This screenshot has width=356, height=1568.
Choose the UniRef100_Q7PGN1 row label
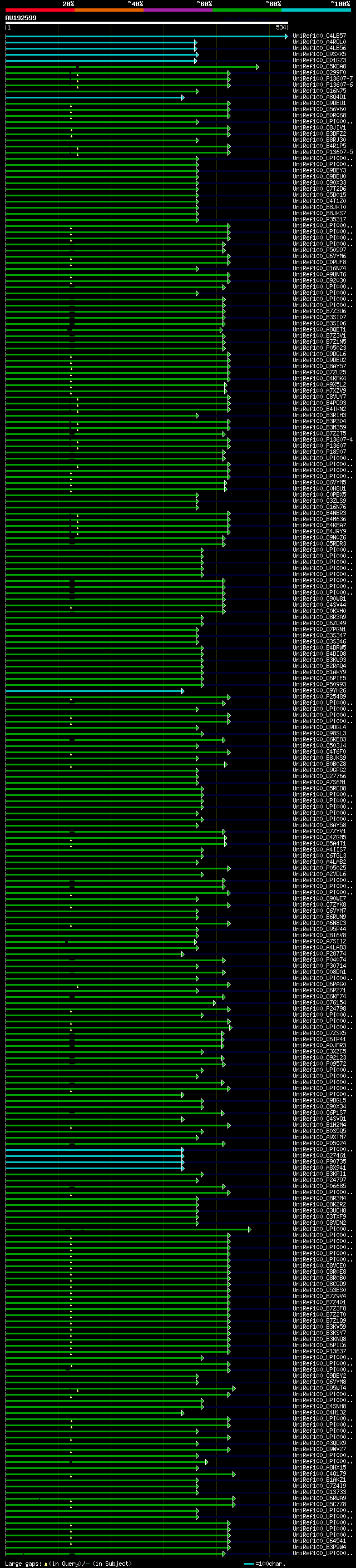pyautogui.click(x=319, y=630)
